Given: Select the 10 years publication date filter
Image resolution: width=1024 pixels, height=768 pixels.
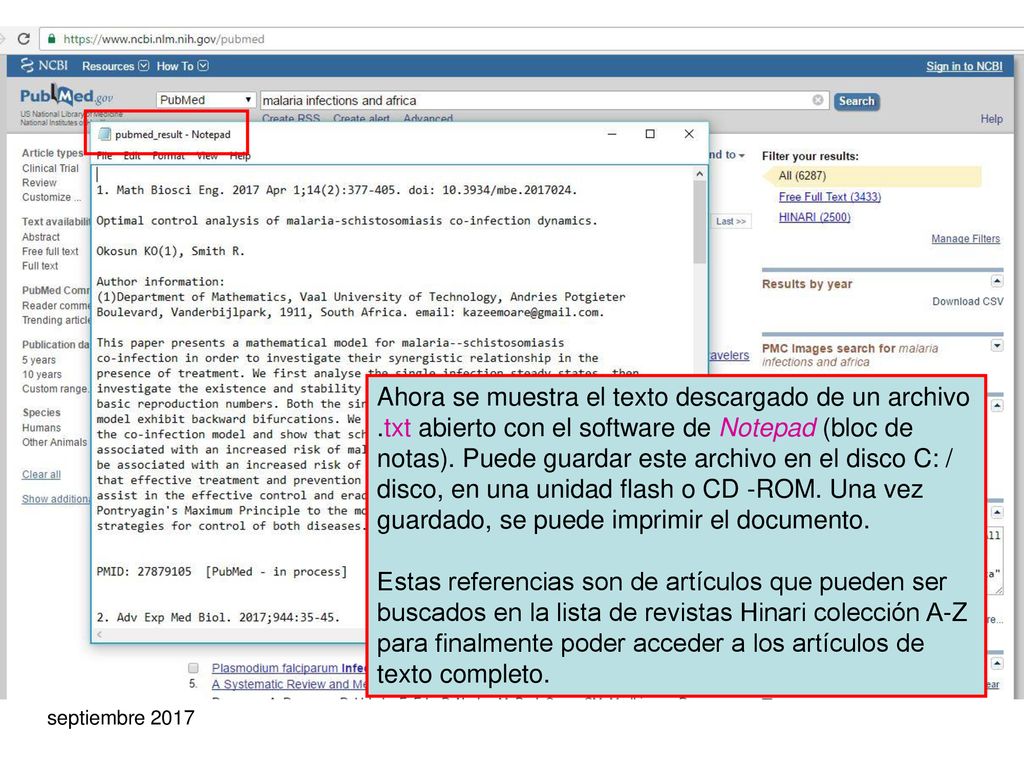Looking at the screenshot, I should (x=42, y=374).
